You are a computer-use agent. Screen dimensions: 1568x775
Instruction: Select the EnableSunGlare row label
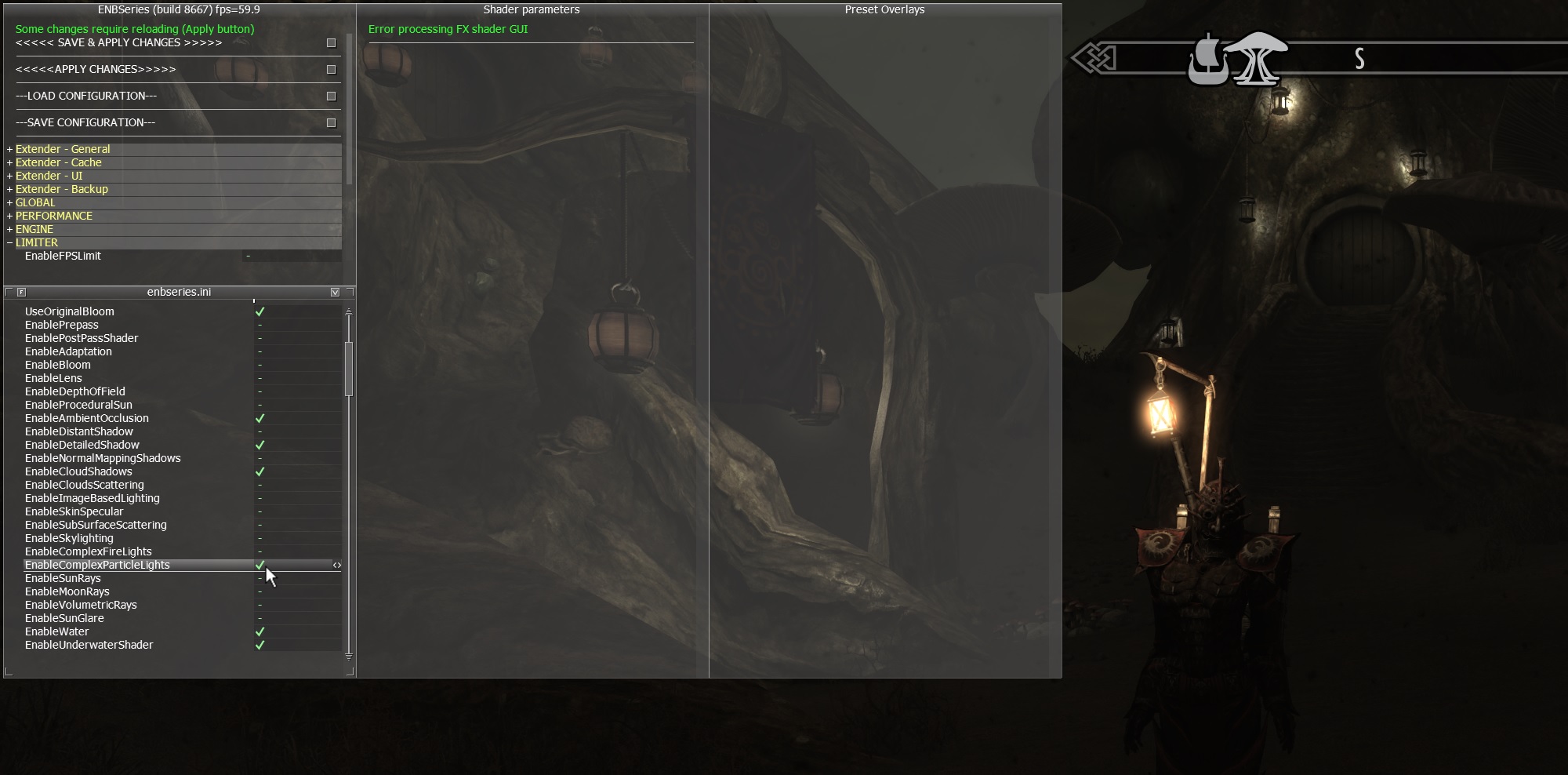point(64,618)
